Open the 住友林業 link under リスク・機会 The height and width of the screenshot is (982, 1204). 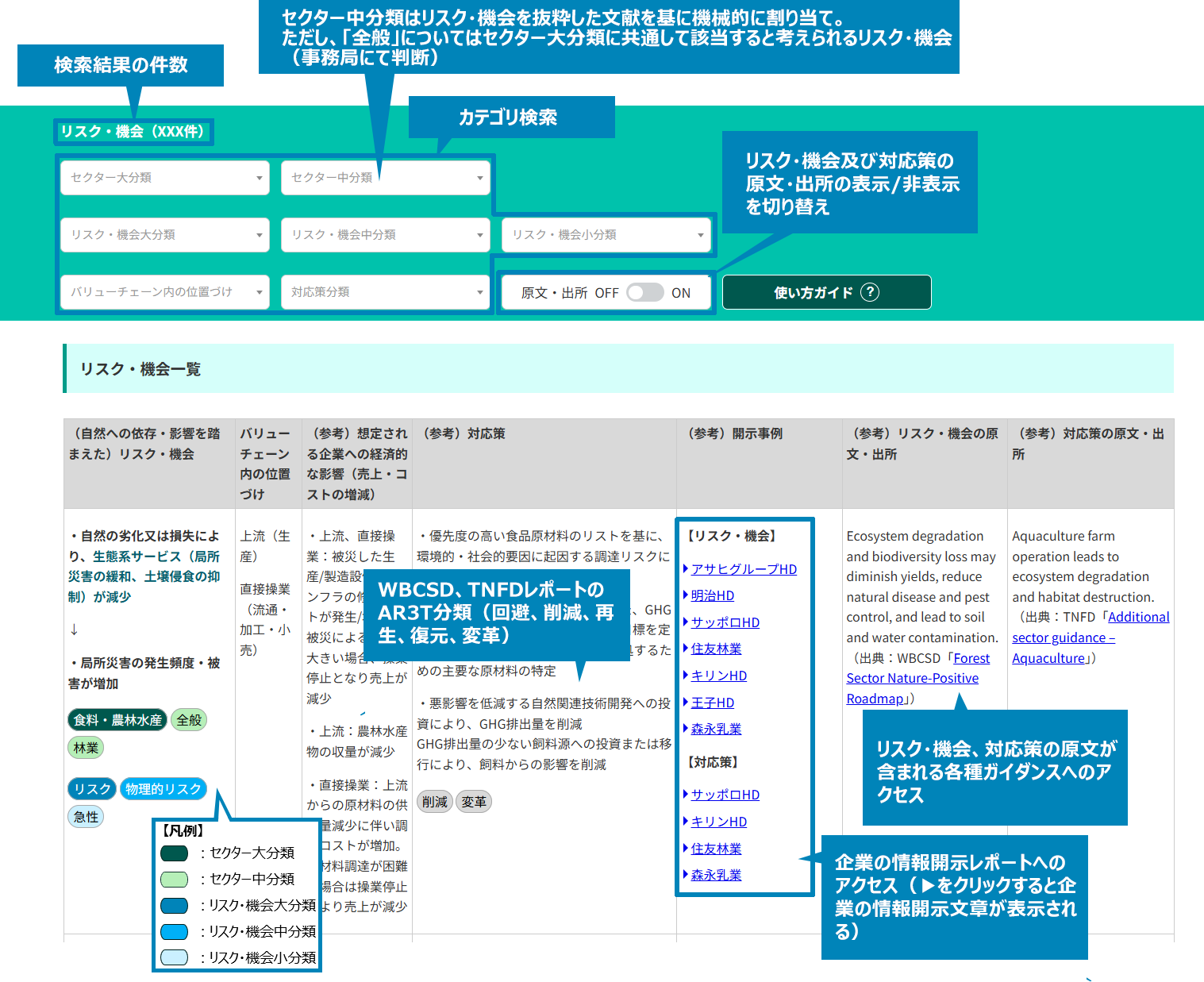click(716, 649)
